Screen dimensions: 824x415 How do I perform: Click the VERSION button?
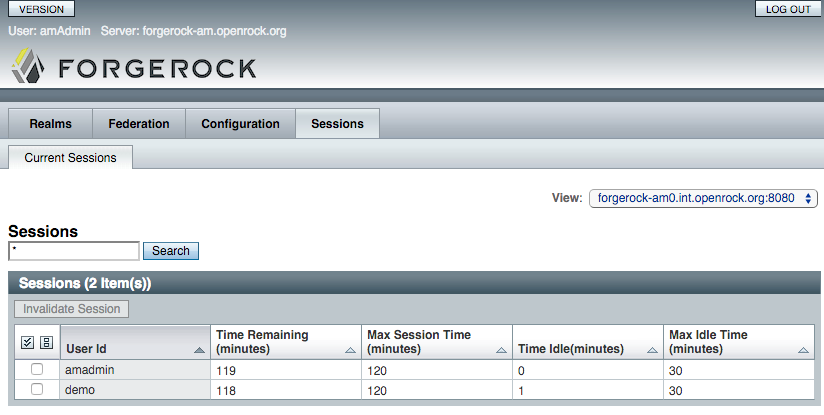click(x=41, y=9)
